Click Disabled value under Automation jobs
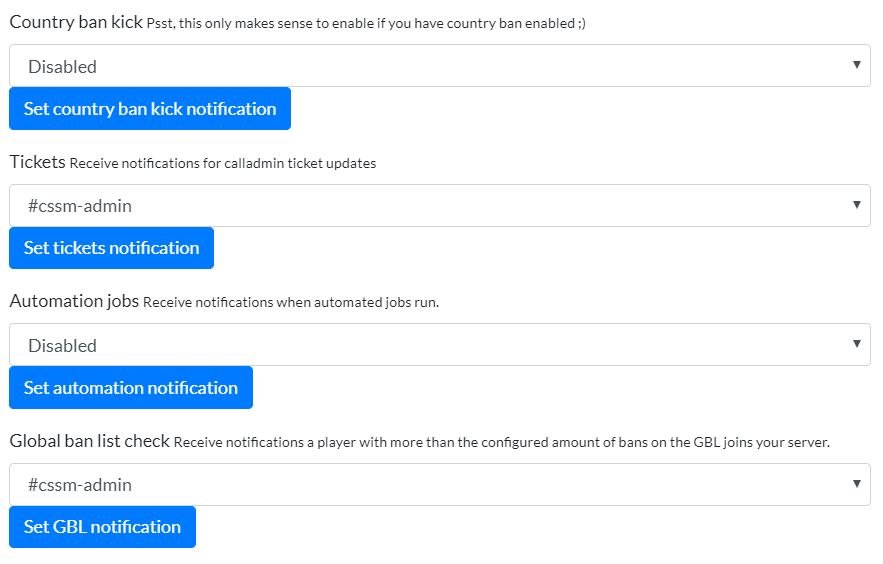The height and width of the screenshot is (564, 883). pyautogui.click(x=63, y=346)
